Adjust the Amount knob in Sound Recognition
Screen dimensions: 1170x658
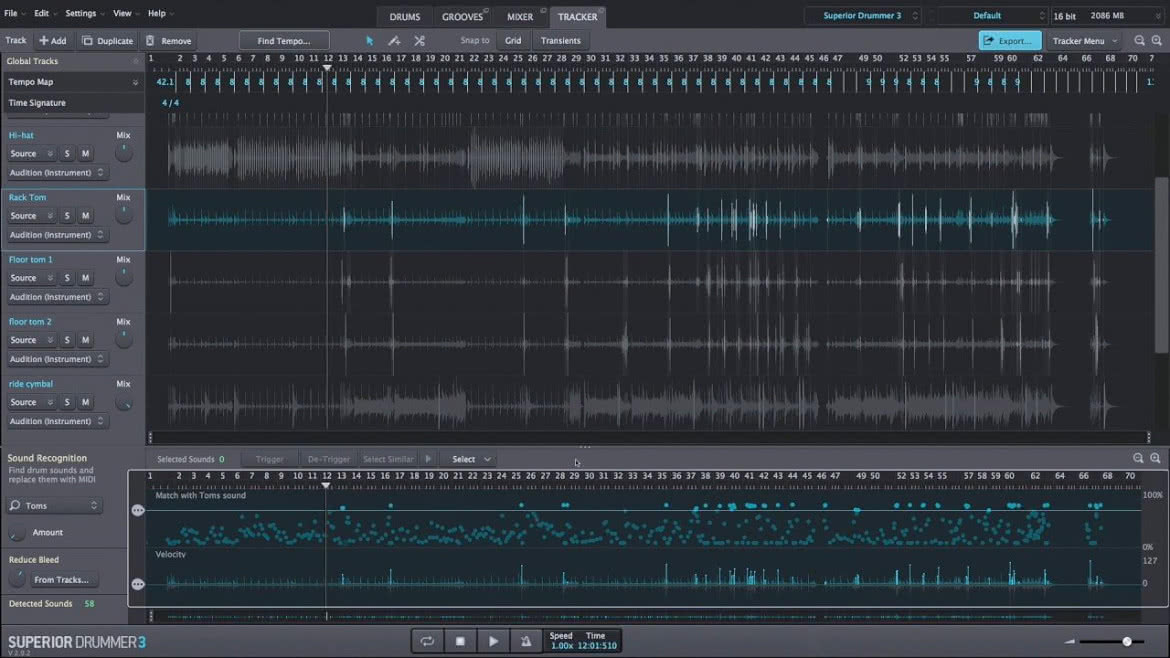pyautogui.click(x=16, y=533)
